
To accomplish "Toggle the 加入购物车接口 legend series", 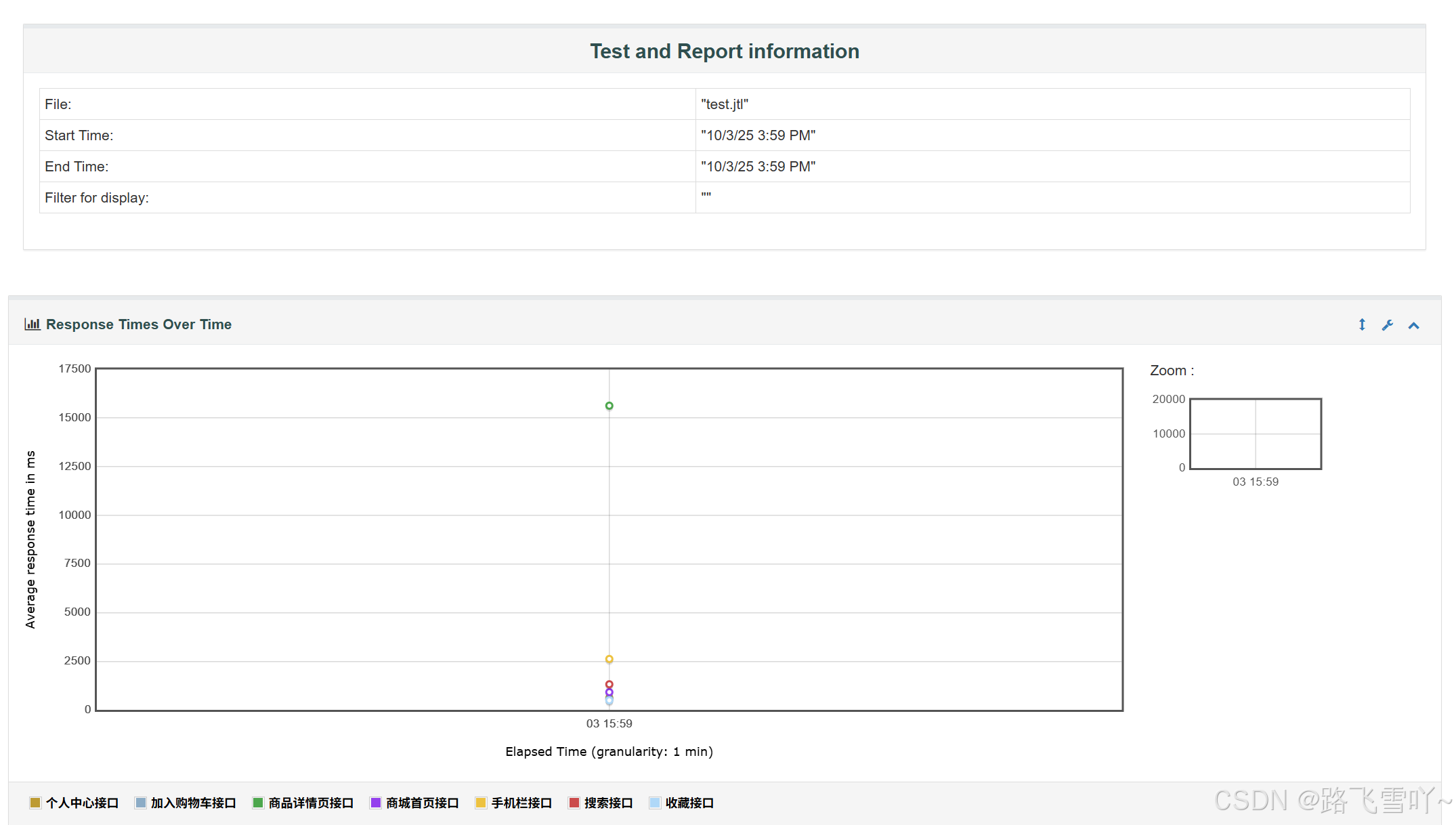I will [x=193, y=803].
